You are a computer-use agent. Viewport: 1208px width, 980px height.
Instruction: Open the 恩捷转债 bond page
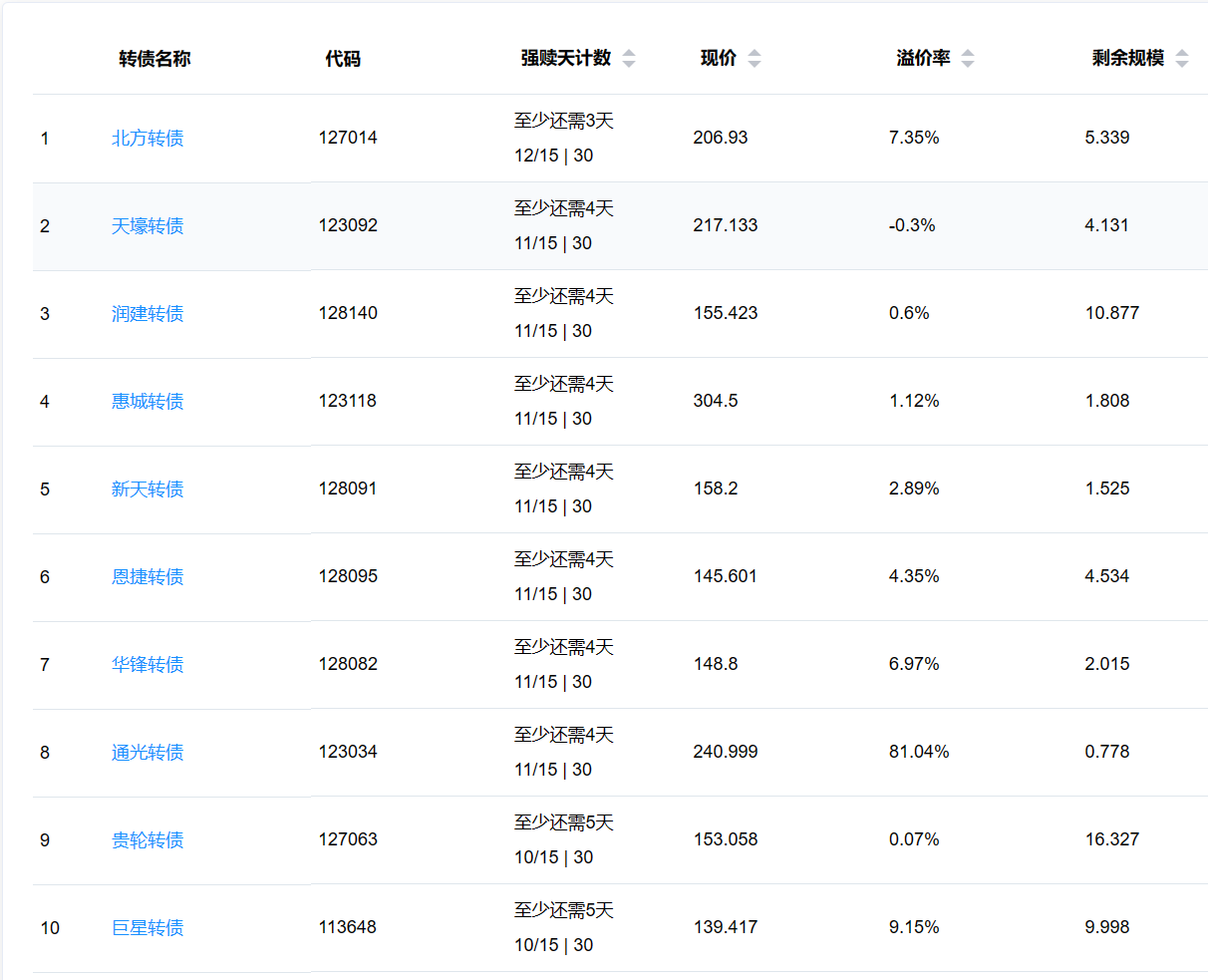click(x=148, y=577)
